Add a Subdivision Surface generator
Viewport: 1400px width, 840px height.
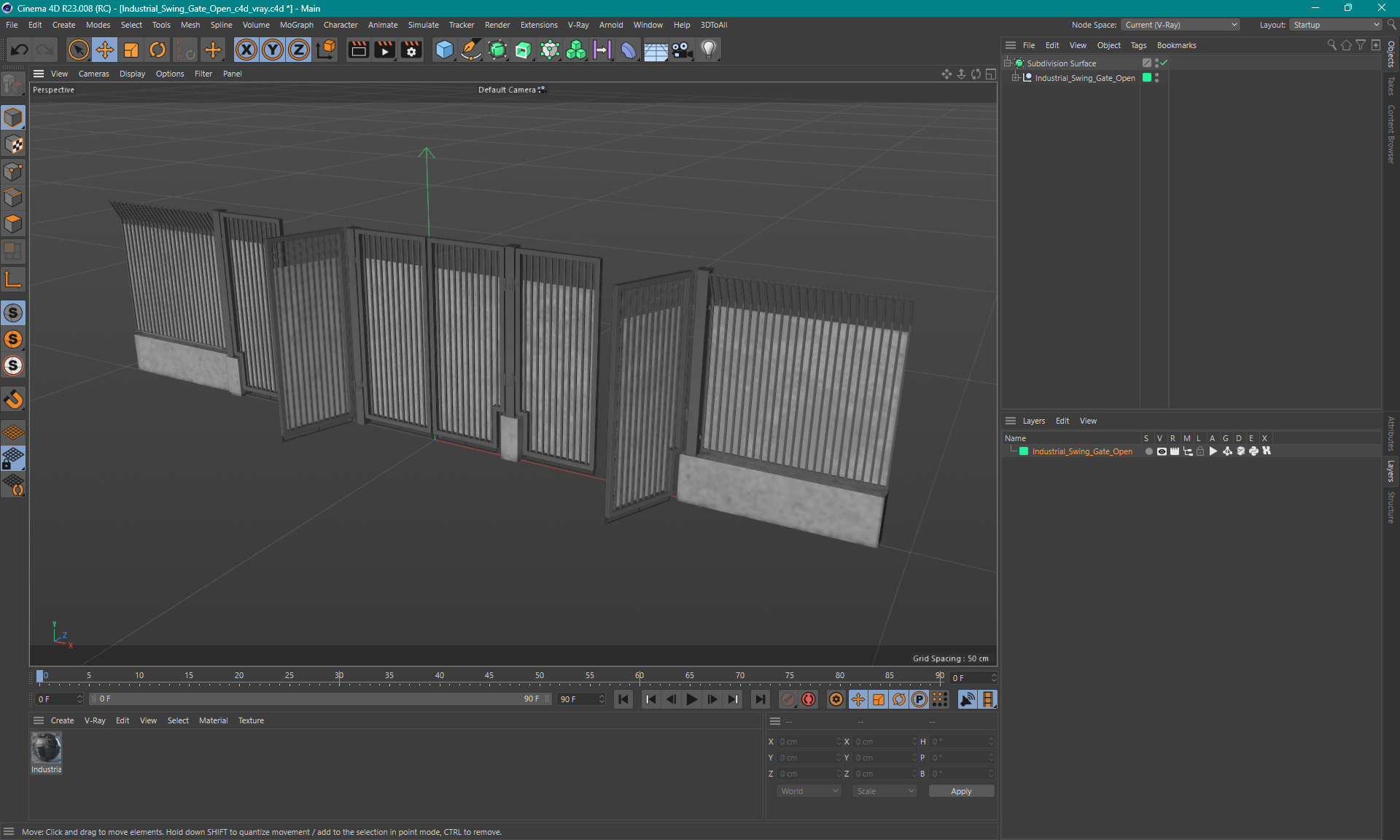point(497,50)
